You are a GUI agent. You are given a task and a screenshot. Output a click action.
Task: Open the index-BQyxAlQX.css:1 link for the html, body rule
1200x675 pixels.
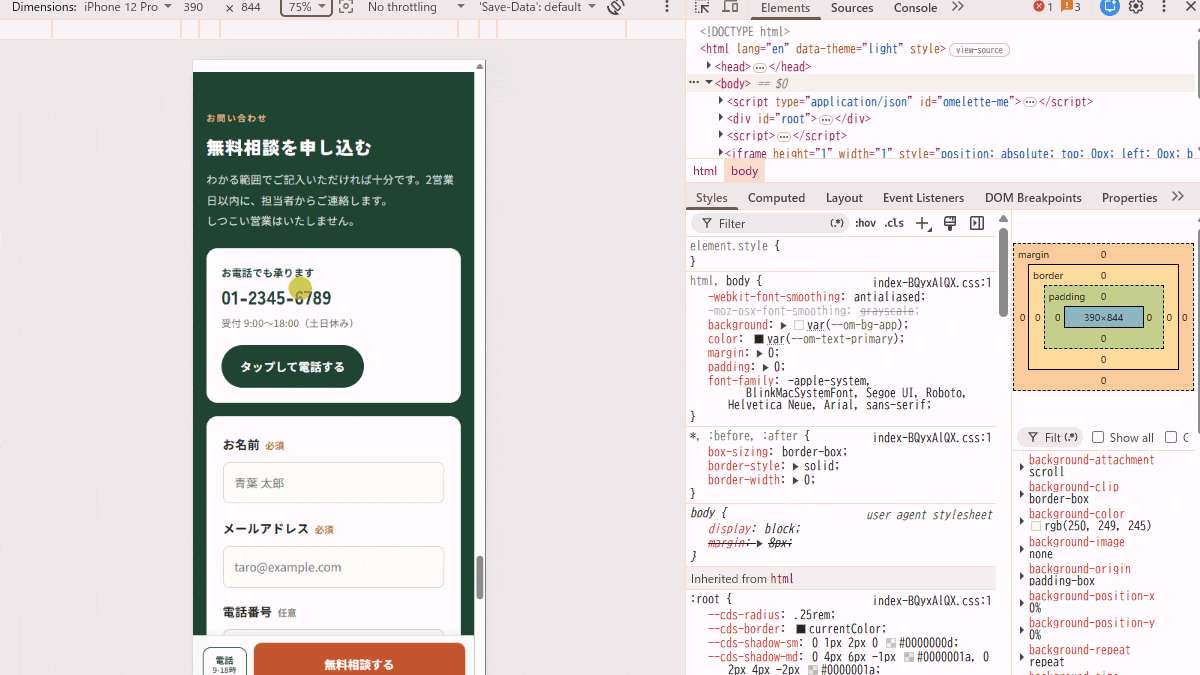click(932, 282)
